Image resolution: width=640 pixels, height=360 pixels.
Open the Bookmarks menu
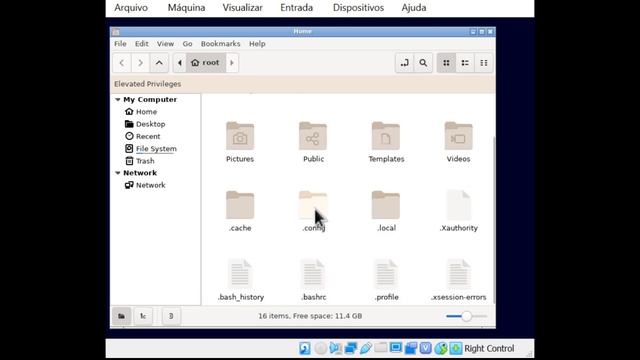pos(220,44)
